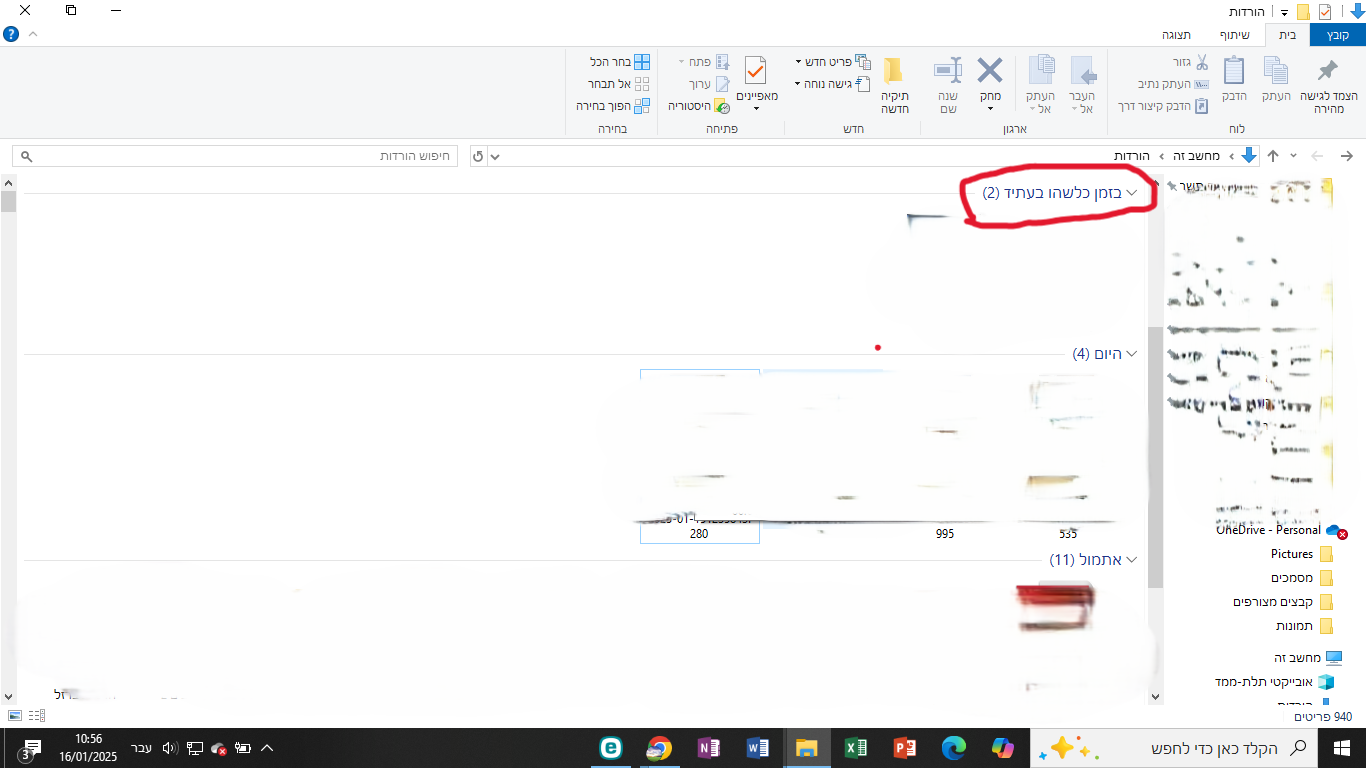The height and width of the screenshot is (768, 1366).
Task: Open Properties (מאפיינים) in the ribbon
Action: click(x=756, y=85)
